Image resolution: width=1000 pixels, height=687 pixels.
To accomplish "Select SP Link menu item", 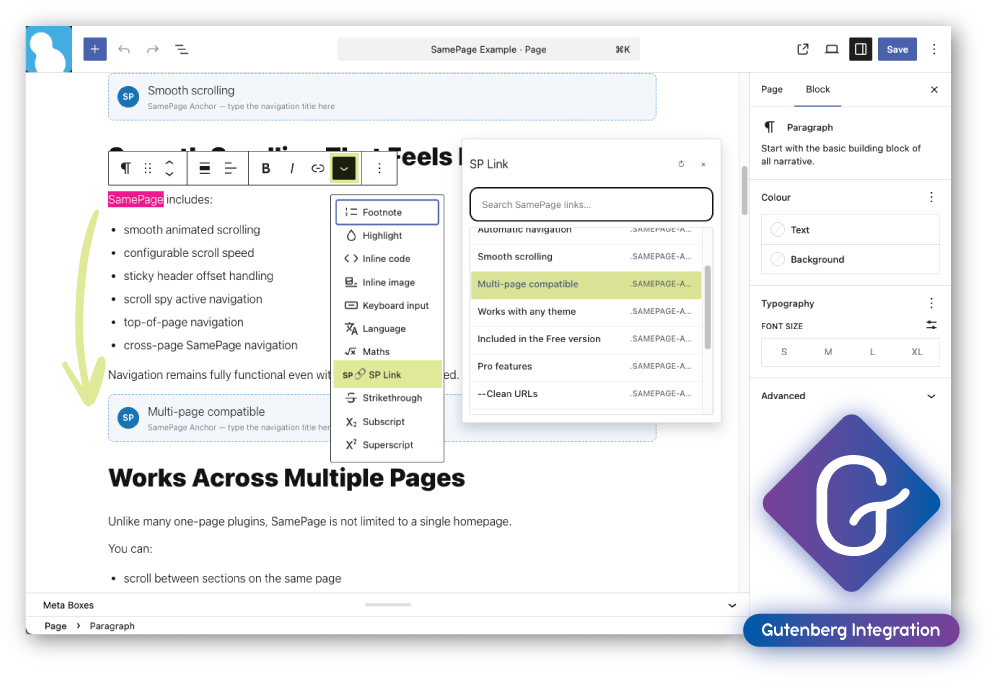I will [387, 374].
